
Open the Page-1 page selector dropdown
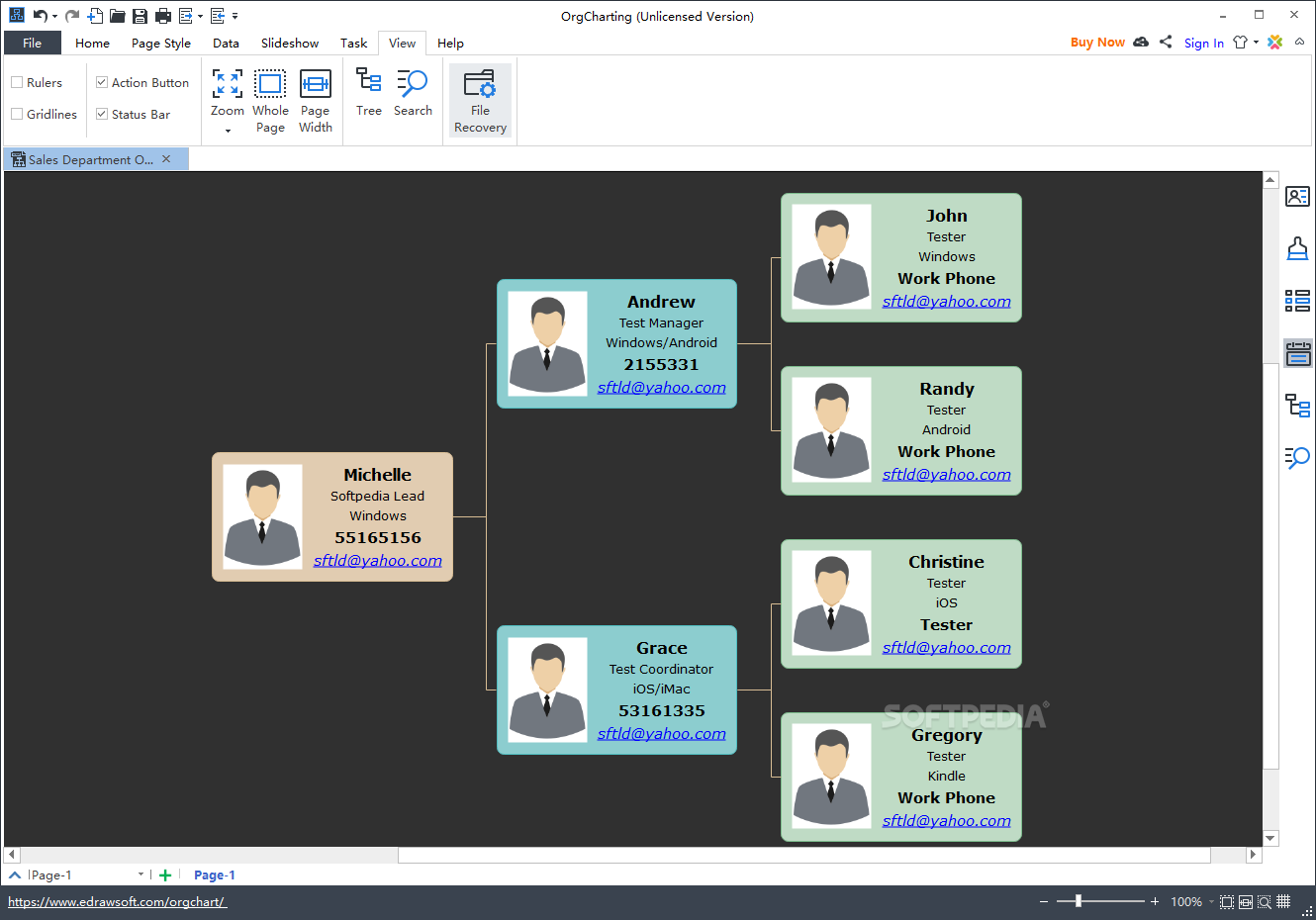(141, 874)
